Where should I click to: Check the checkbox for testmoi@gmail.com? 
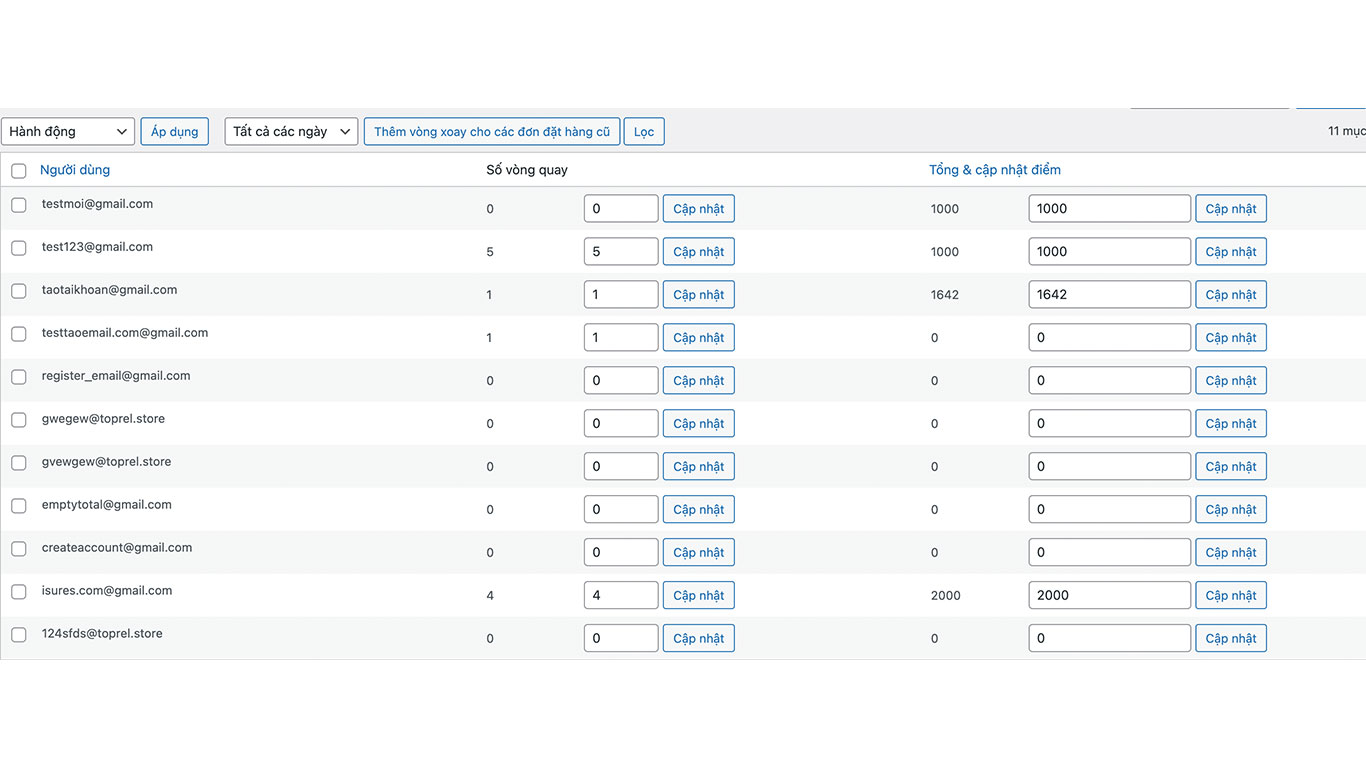tap(18, 205)
